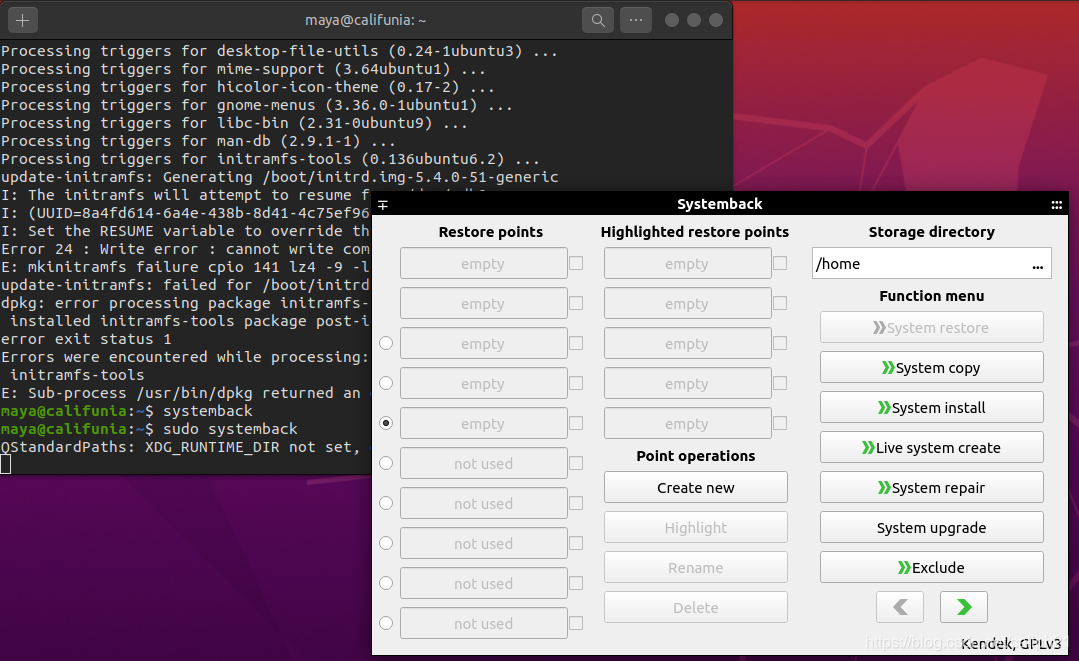The width and height of the screenshot is (1079, 661).
Task: Click the 'Processing triggers for man-db' terminal line
Action: pos(198,141)
